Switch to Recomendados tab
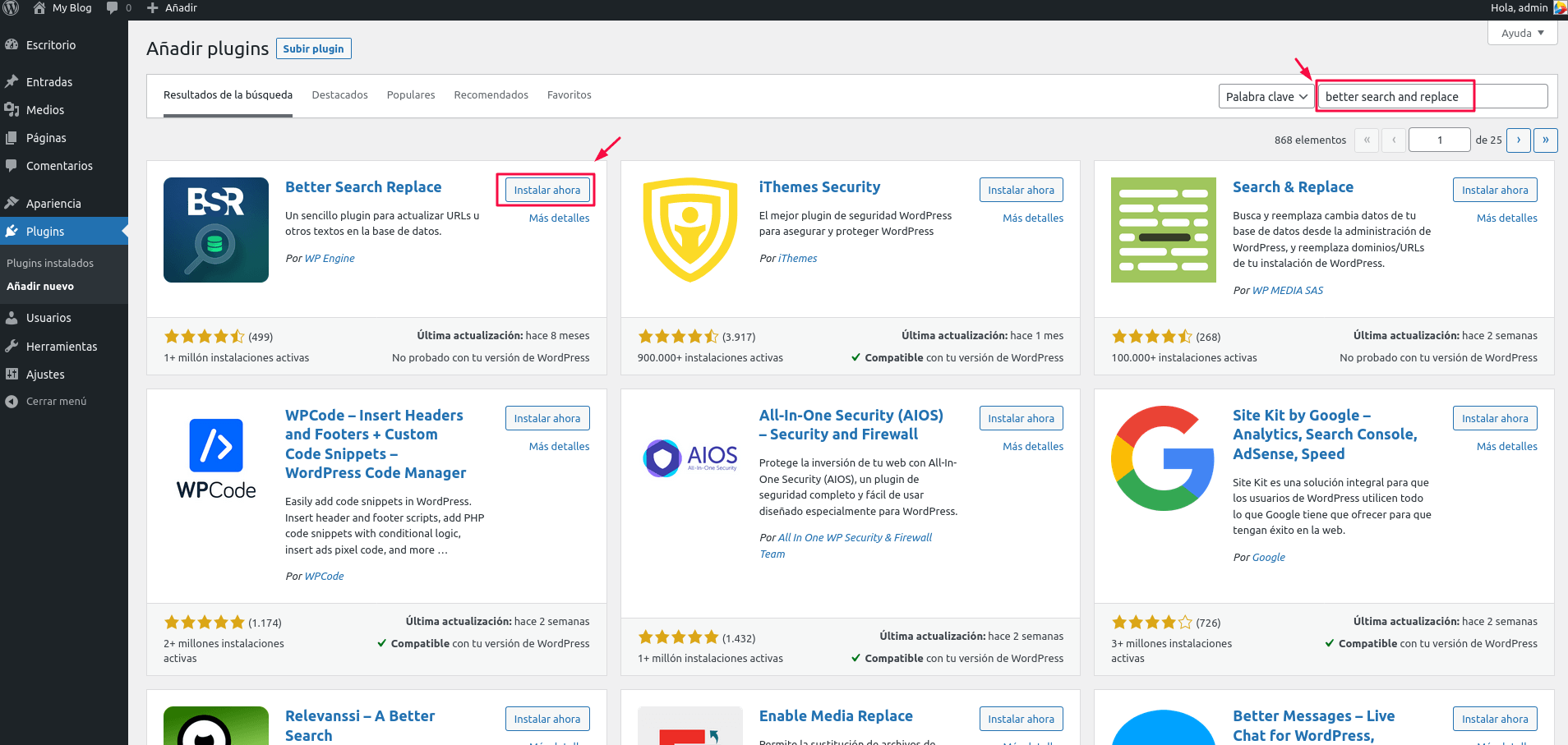1568x745 pixels. (x=491, y=94)
